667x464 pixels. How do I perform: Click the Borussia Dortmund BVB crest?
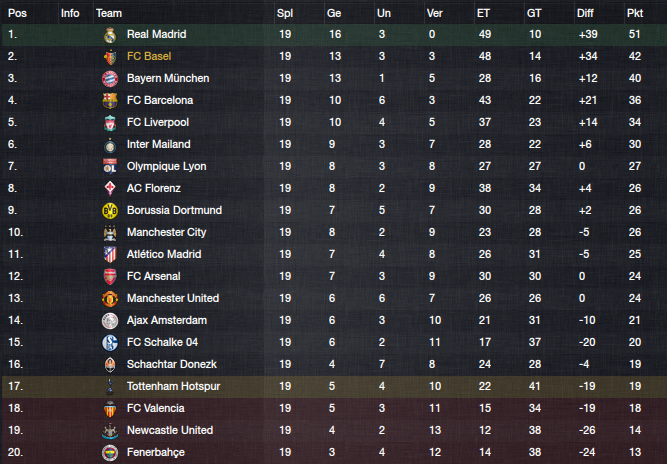pyautogui.click(x=110, y=211)
